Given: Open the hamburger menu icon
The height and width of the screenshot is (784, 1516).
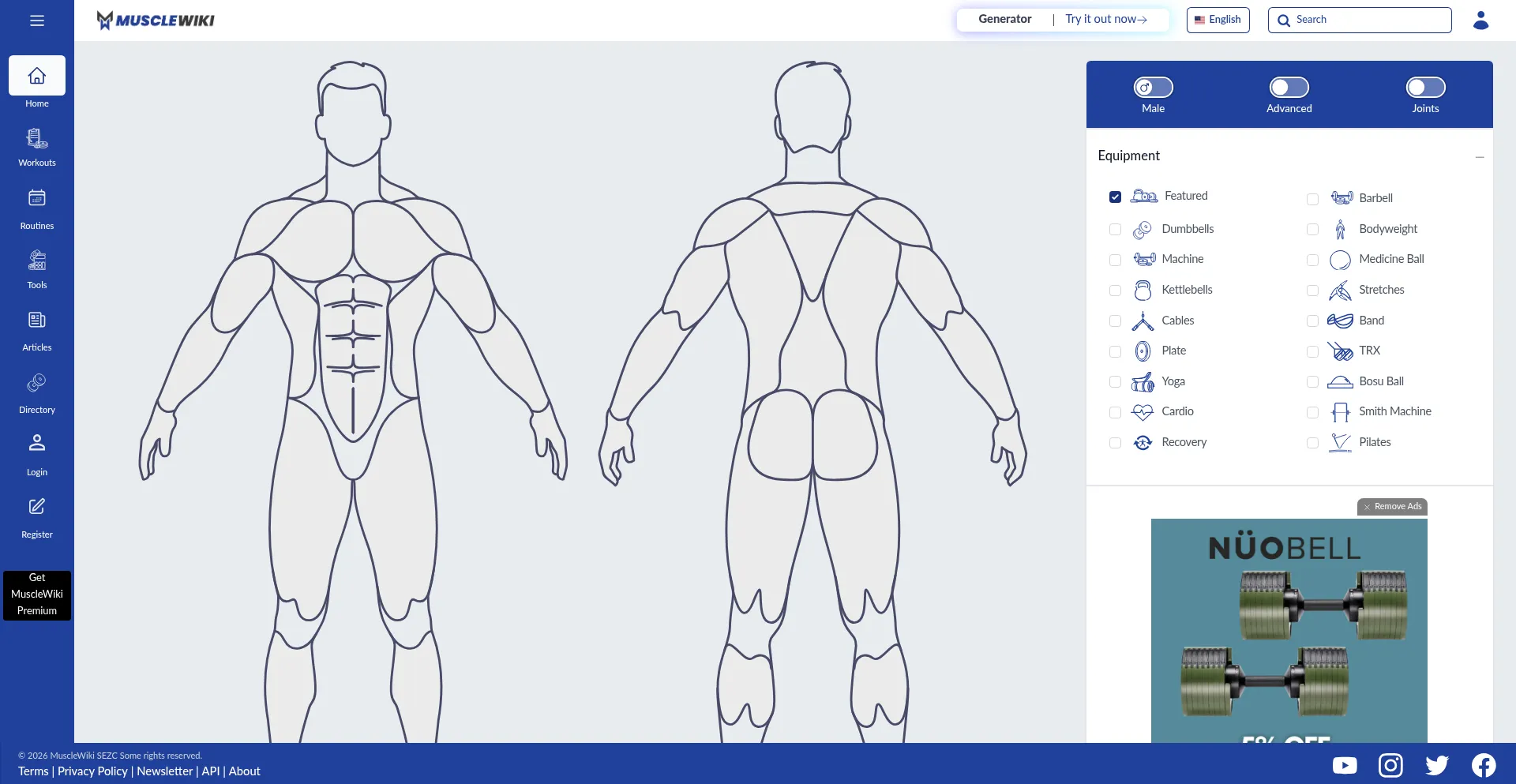Looking at the screenshot, I should [x=37, y=21].
